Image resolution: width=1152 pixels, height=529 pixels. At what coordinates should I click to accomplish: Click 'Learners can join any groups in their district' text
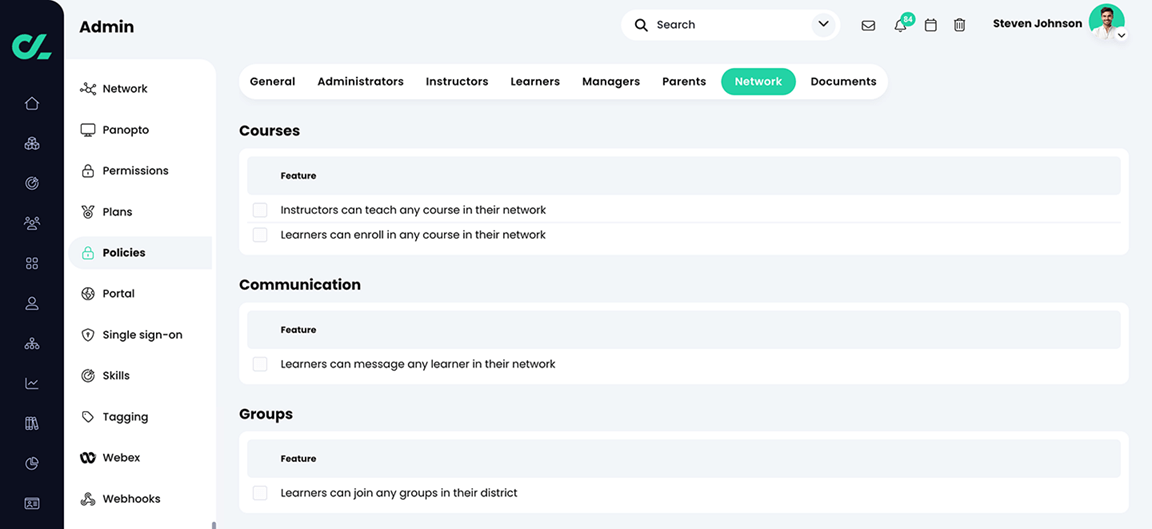coord(399,493)
